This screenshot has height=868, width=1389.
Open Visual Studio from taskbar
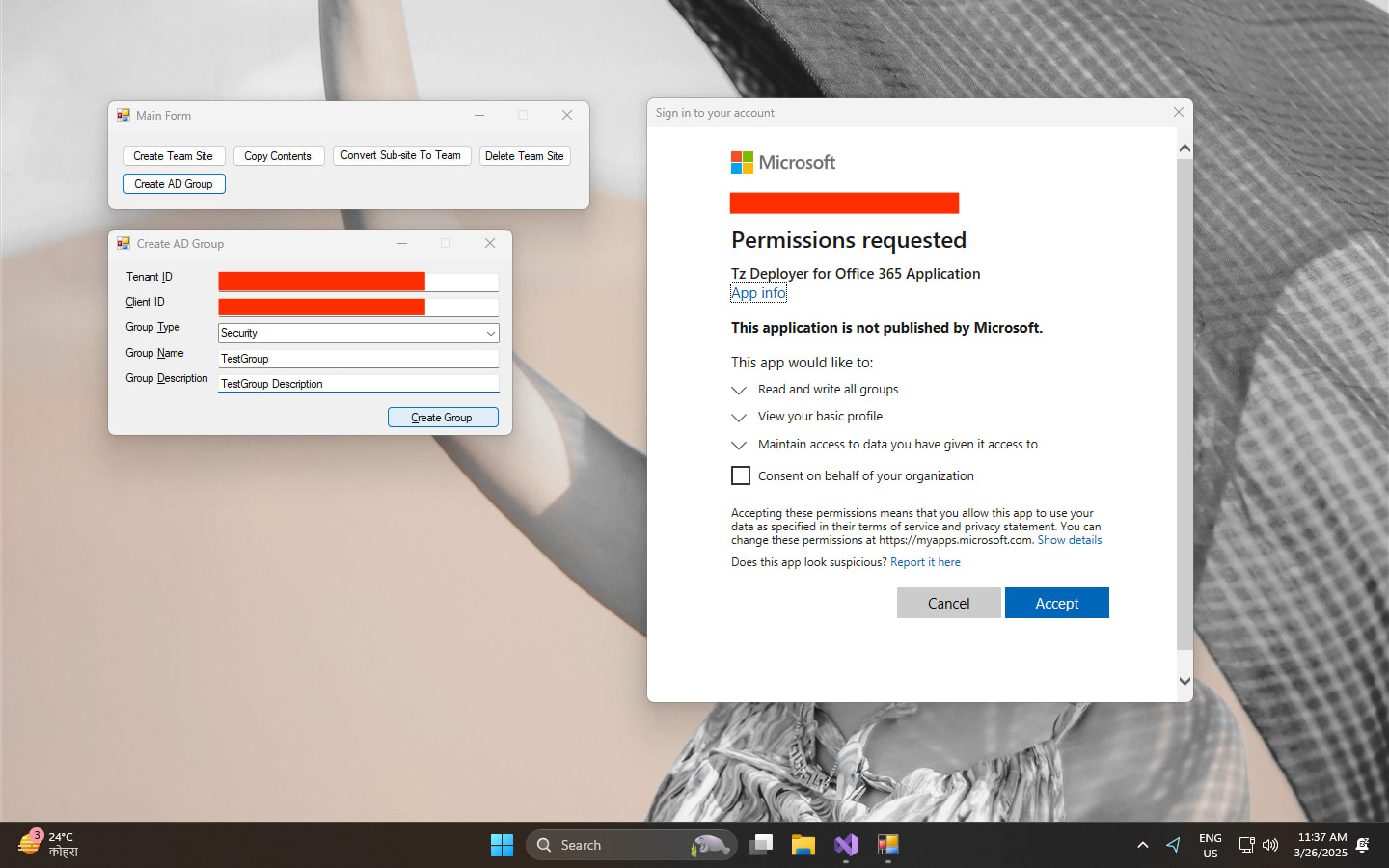[846, 845]
